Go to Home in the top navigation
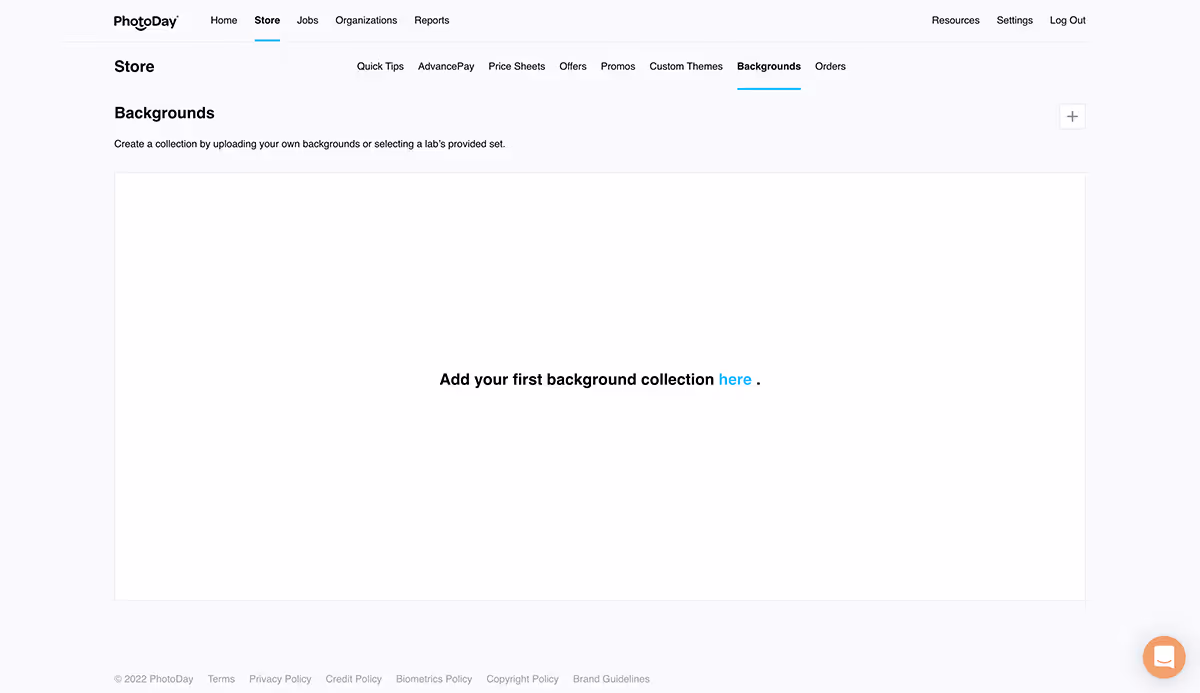 [x=224, y=20]
